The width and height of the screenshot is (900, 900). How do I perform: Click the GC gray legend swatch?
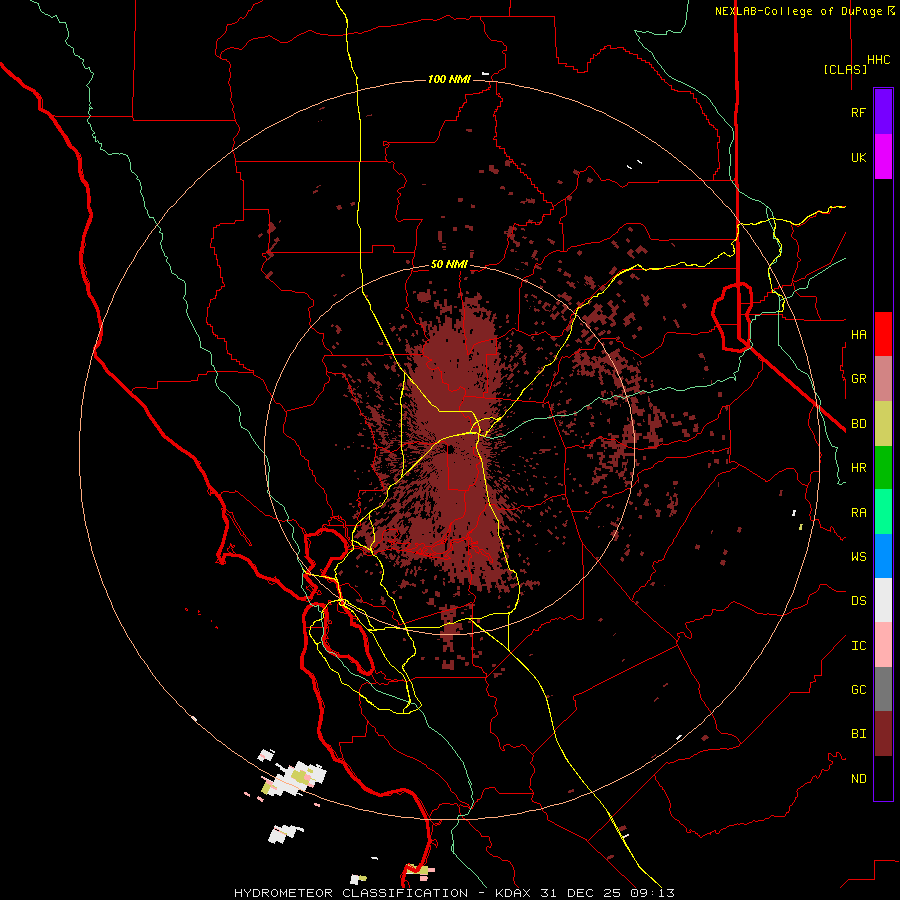tap(883, 689)
